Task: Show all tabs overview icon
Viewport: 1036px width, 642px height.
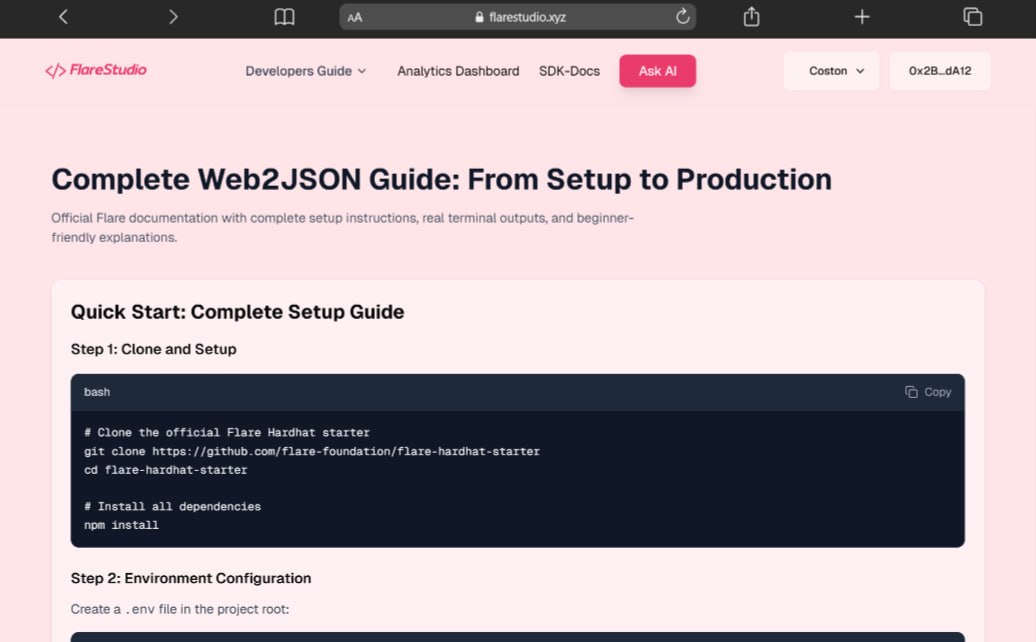Action: click(973, 17)
